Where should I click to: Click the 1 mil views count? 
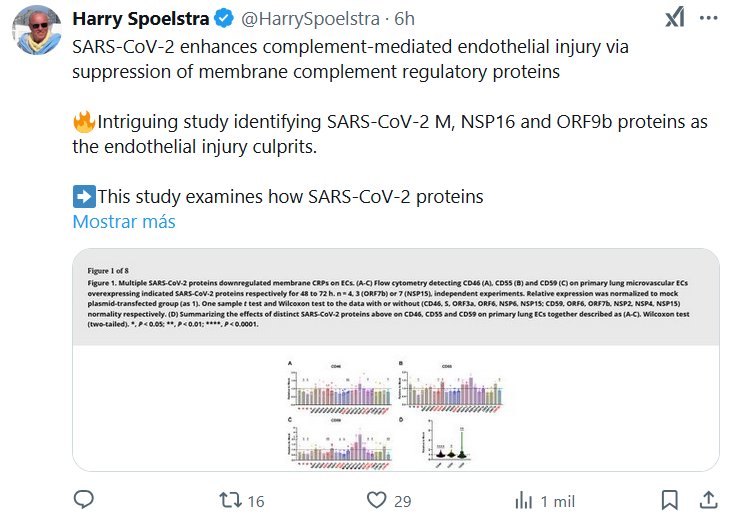(x=558, y=500)
